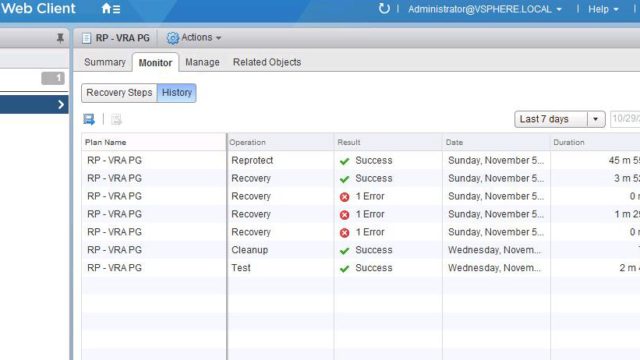Show Recovery Steps view
The image size is (640, 360).
coord(119,93)
